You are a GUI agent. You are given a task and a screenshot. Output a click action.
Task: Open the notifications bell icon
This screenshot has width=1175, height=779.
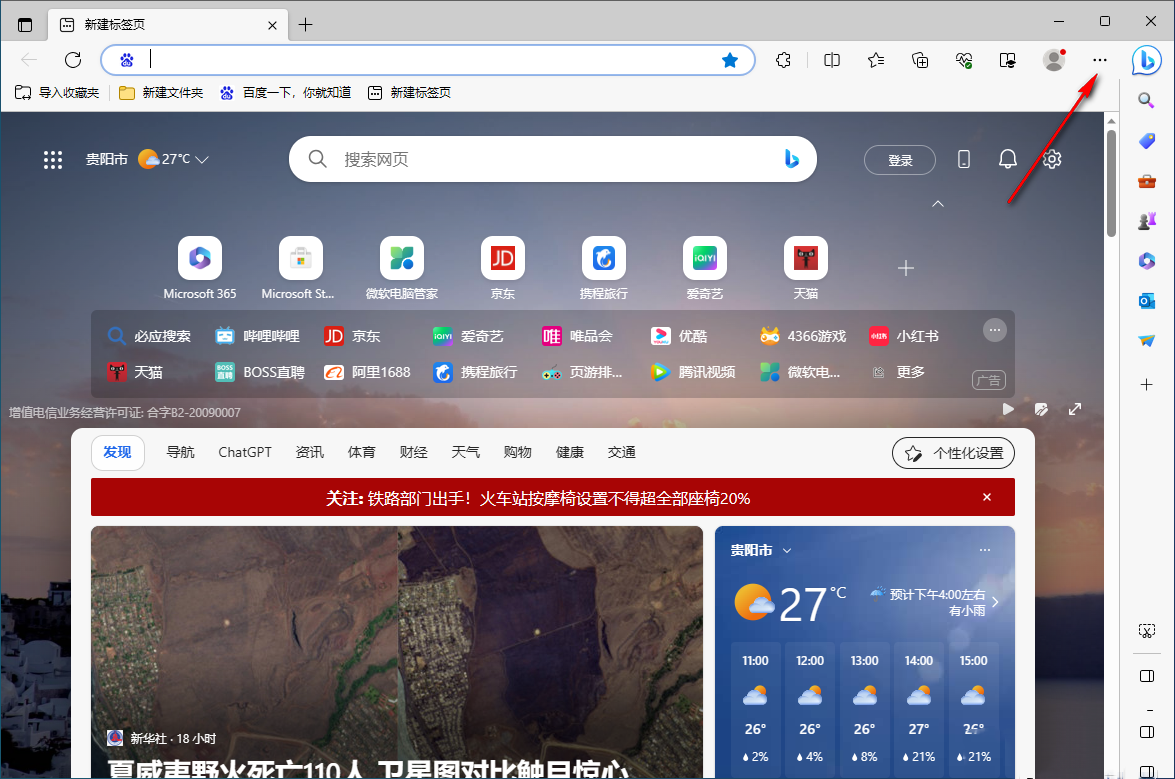1008,159
